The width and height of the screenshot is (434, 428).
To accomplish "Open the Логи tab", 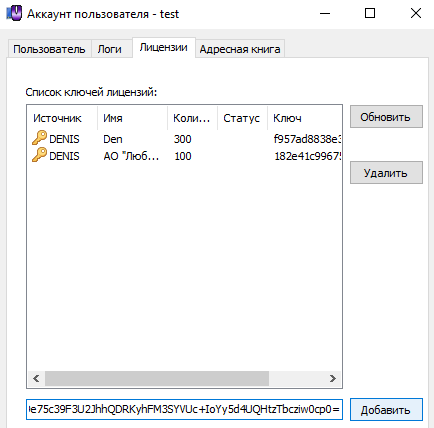I will pos(111,49).
